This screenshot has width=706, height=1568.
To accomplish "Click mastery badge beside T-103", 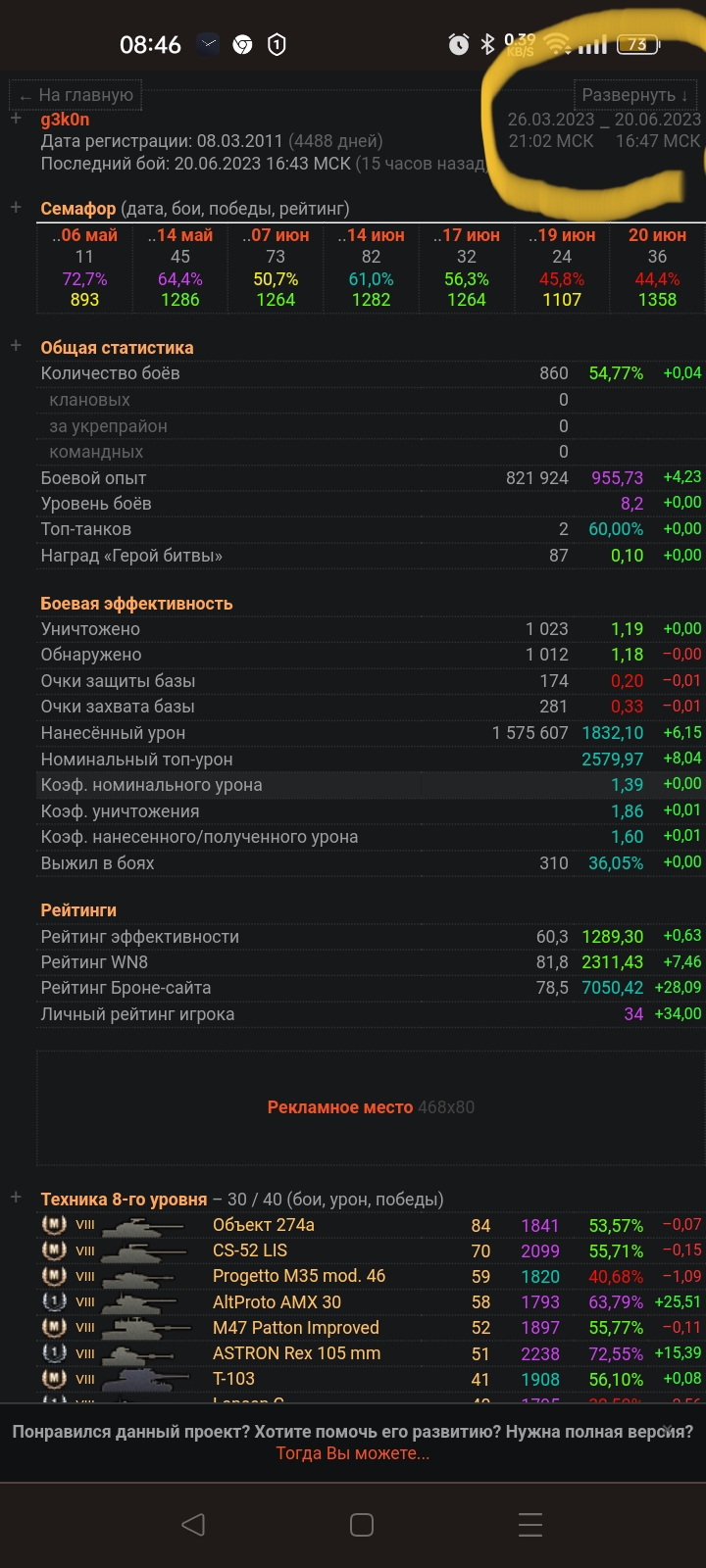I will point(54,1379).
